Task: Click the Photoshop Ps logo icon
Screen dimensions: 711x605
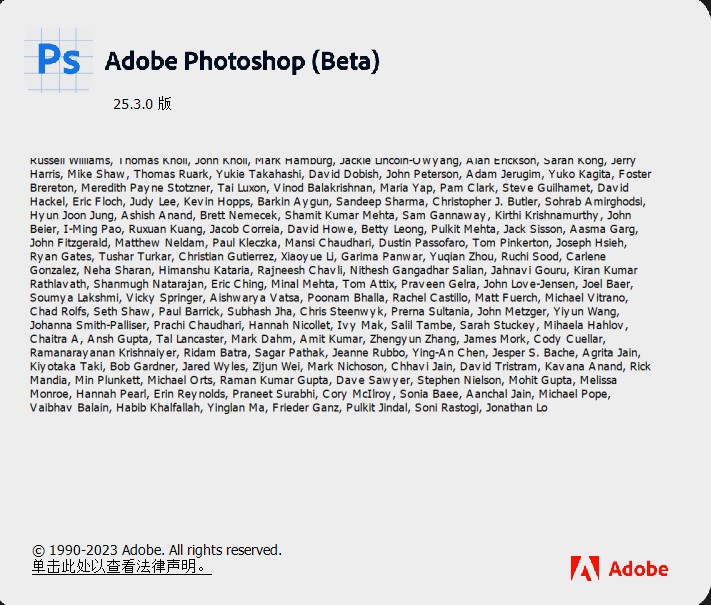Action: (x=58, y=61)
